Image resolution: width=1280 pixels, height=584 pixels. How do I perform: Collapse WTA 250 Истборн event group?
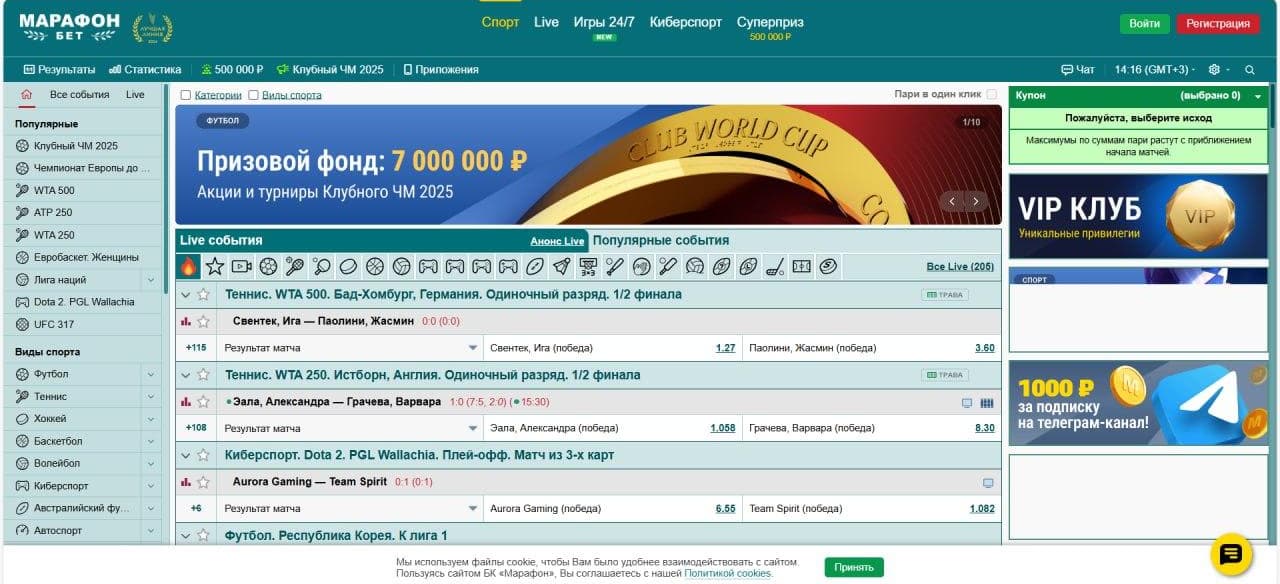(x=184, y=375)
